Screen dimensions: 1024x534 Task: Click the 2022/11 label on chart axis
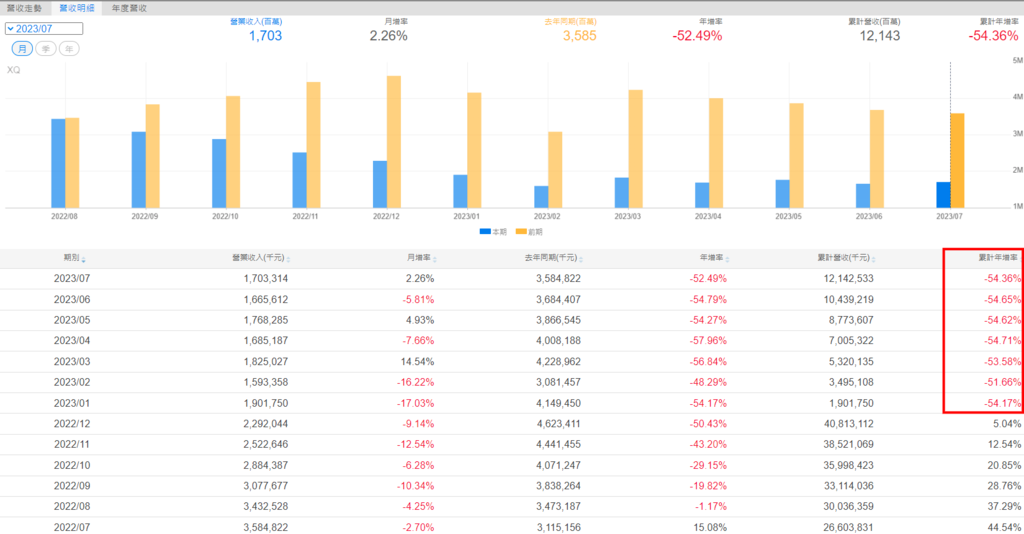click(x=306, y=216)
